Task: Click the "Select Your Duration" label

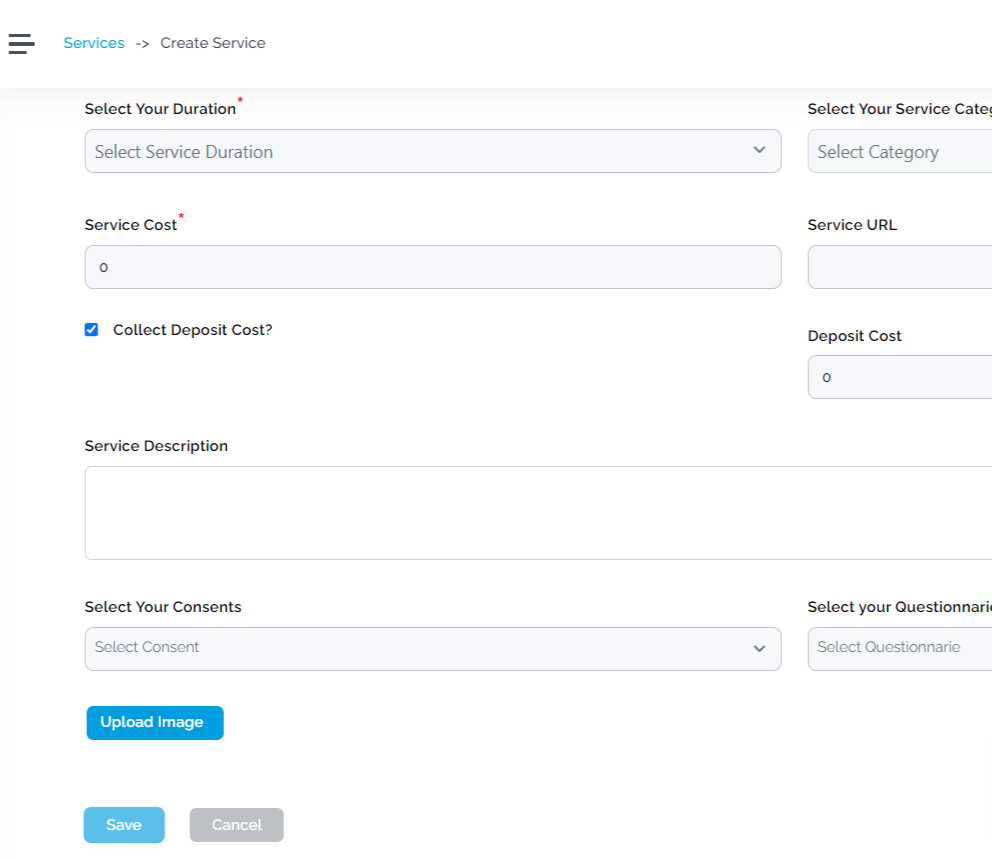Action: tap(160, 109)
